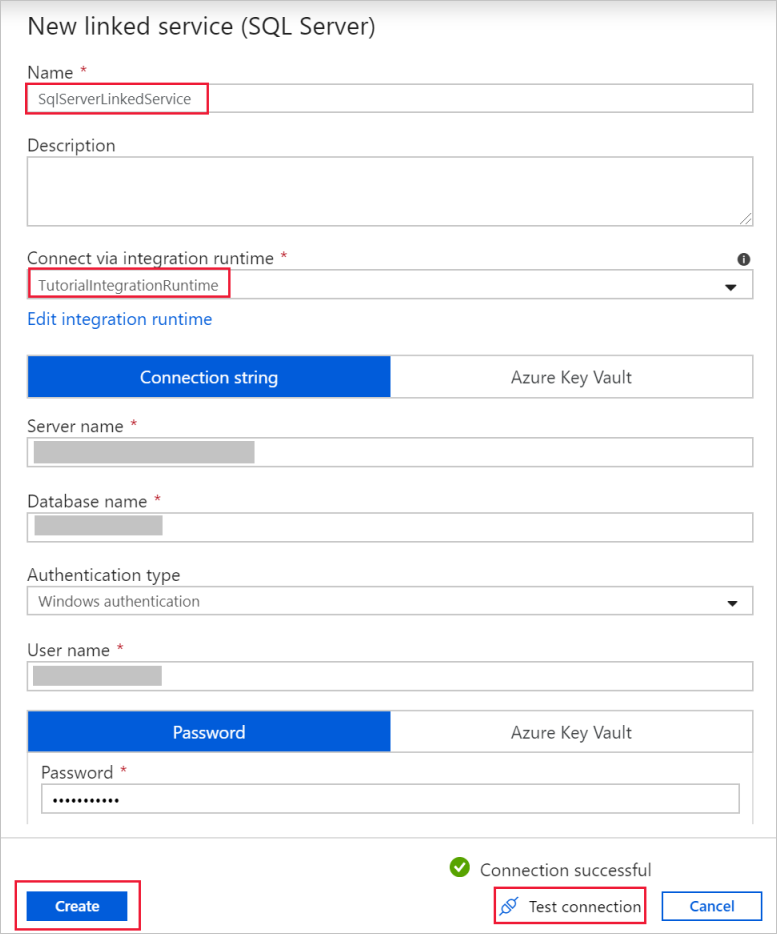Click the information icon near integration runtime
The width and height of the screenshot is (777, 934).
tap(744, 259)
